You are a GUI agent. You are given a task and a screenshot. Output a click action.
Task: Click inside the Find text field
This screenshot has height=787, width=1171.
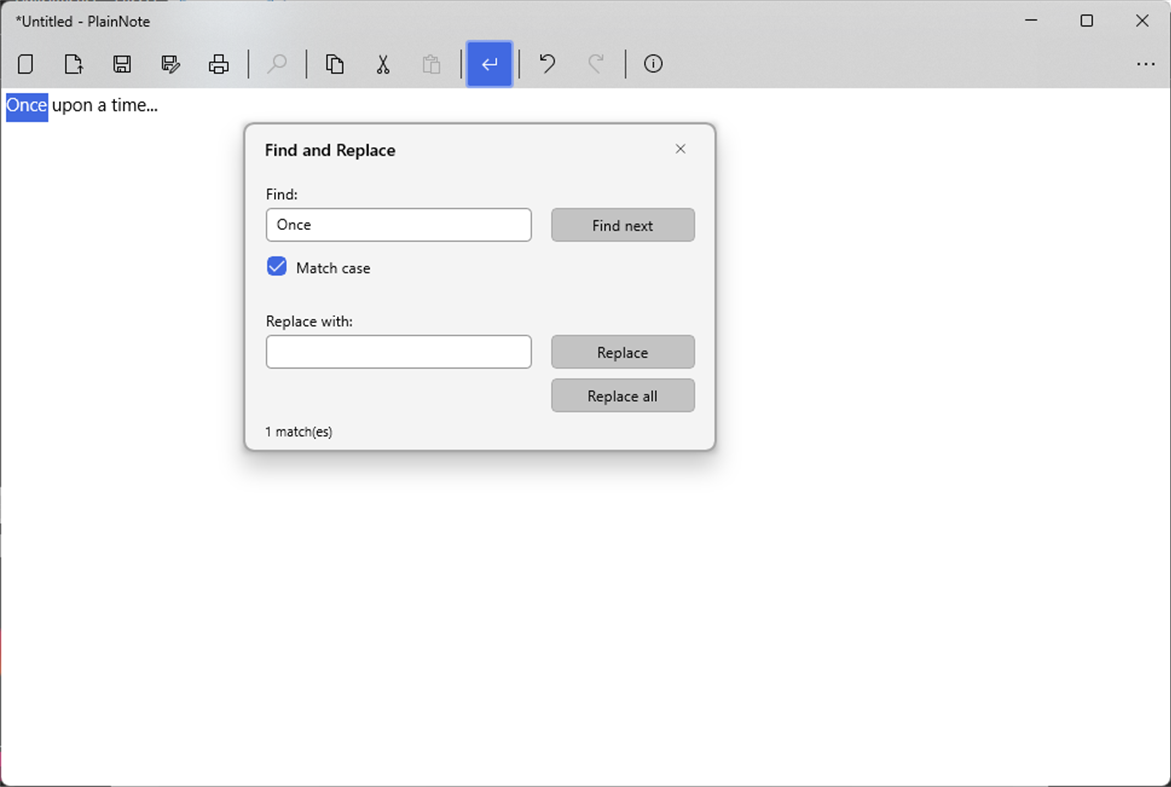point(398,224)
